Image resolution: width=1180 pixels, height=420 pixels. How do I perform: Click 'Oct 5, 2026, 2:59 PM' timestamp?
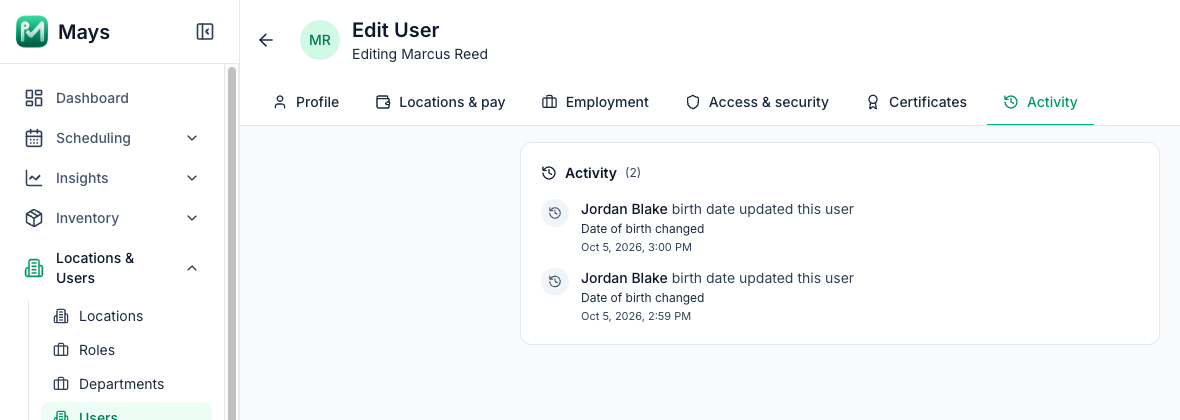(636, 316)
